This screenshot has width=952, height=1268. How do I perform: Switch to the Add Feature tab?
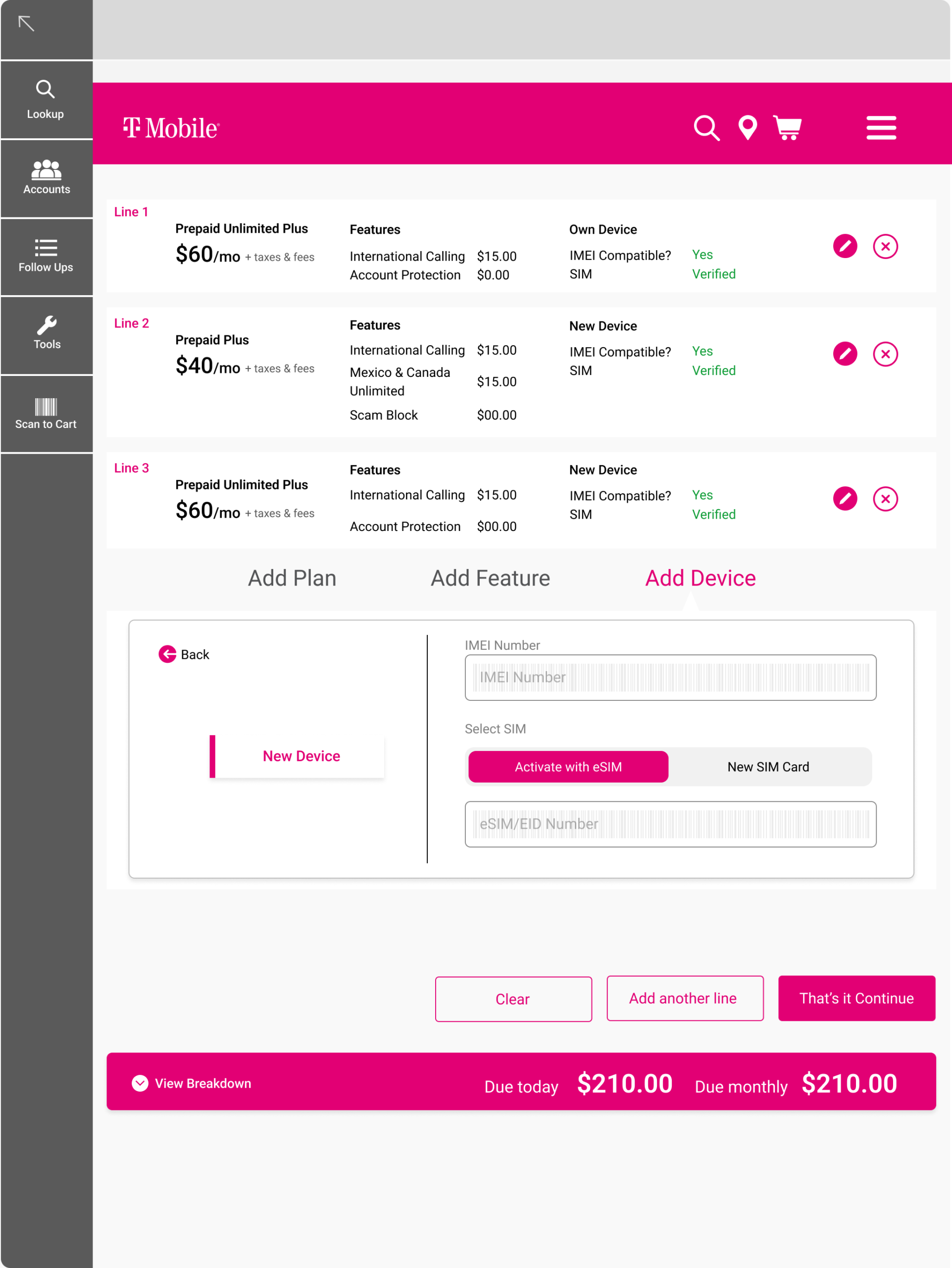490,578
